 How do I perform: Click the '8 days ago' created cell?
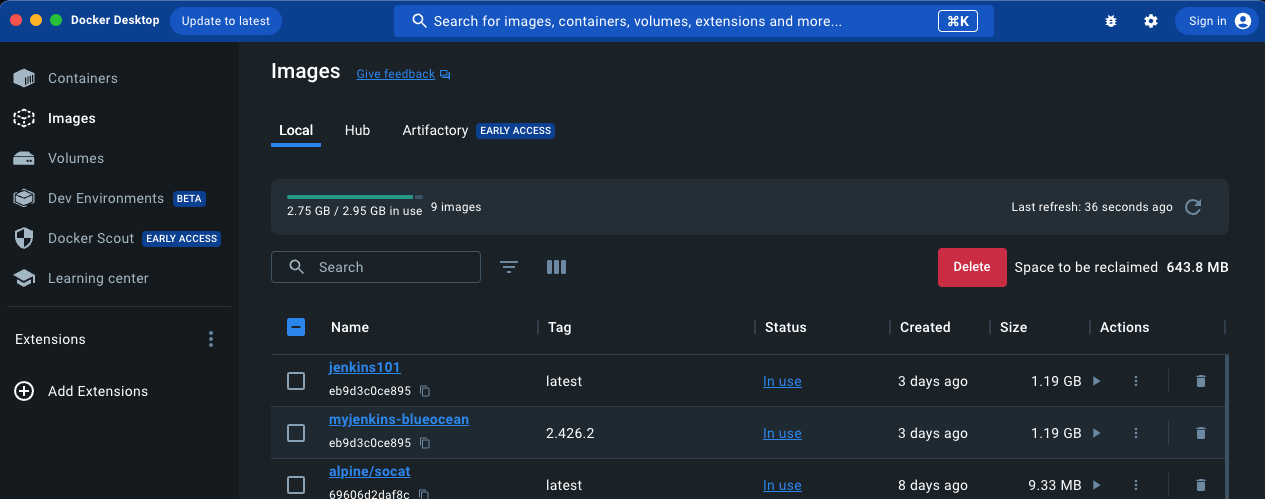coord(934,485)
